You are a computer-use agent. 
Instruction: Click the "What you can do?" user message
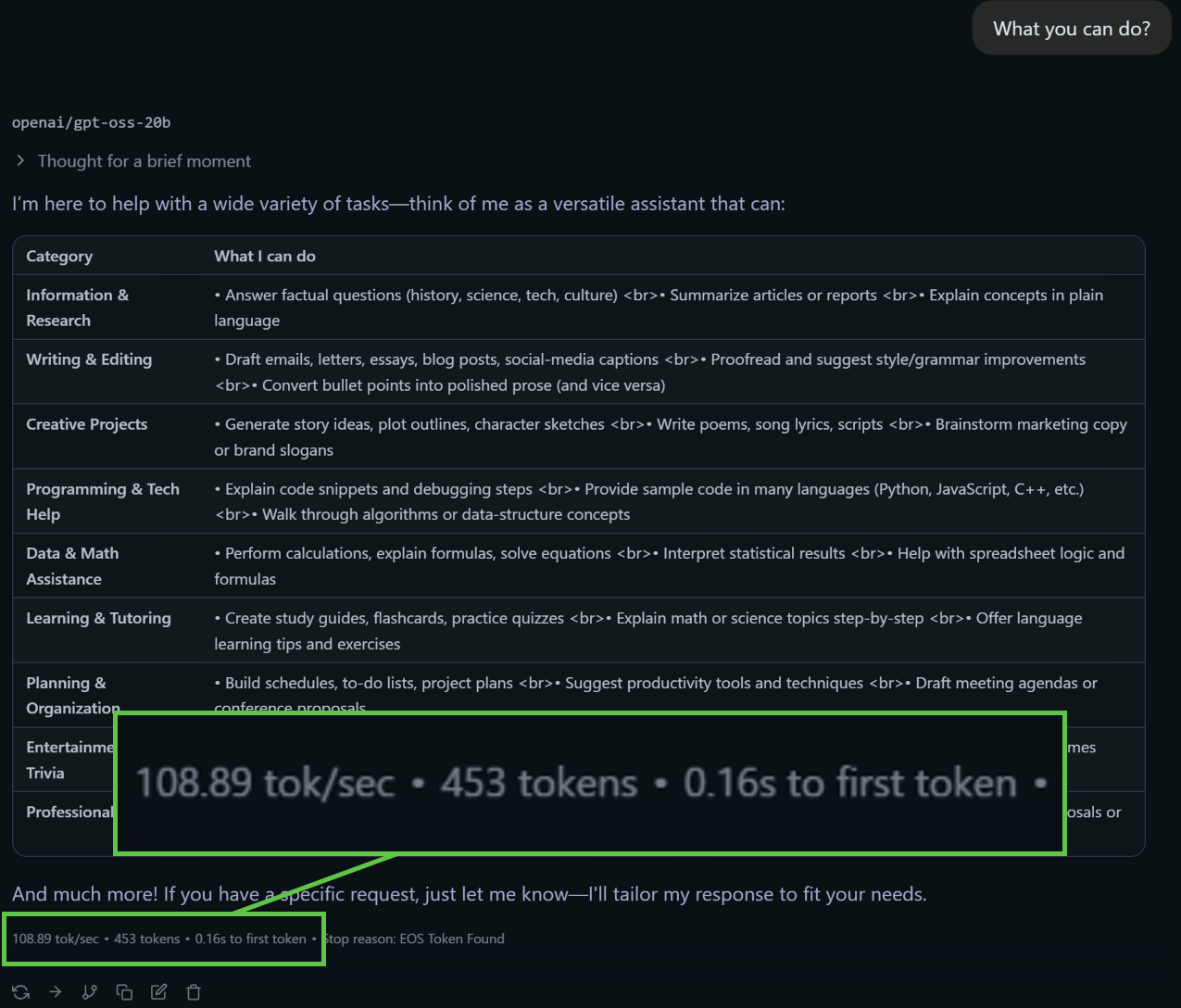coord(1071,29)
